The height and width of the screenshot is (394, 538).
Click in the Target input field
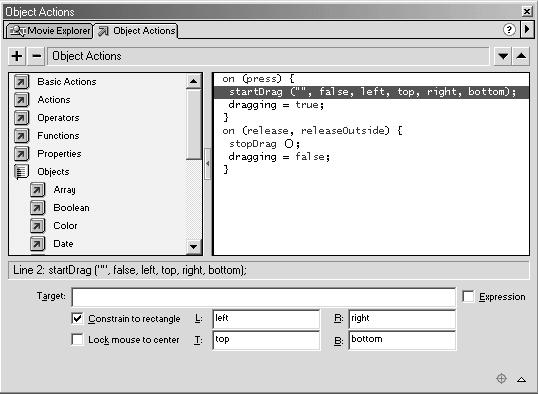(x=264, y=297)
